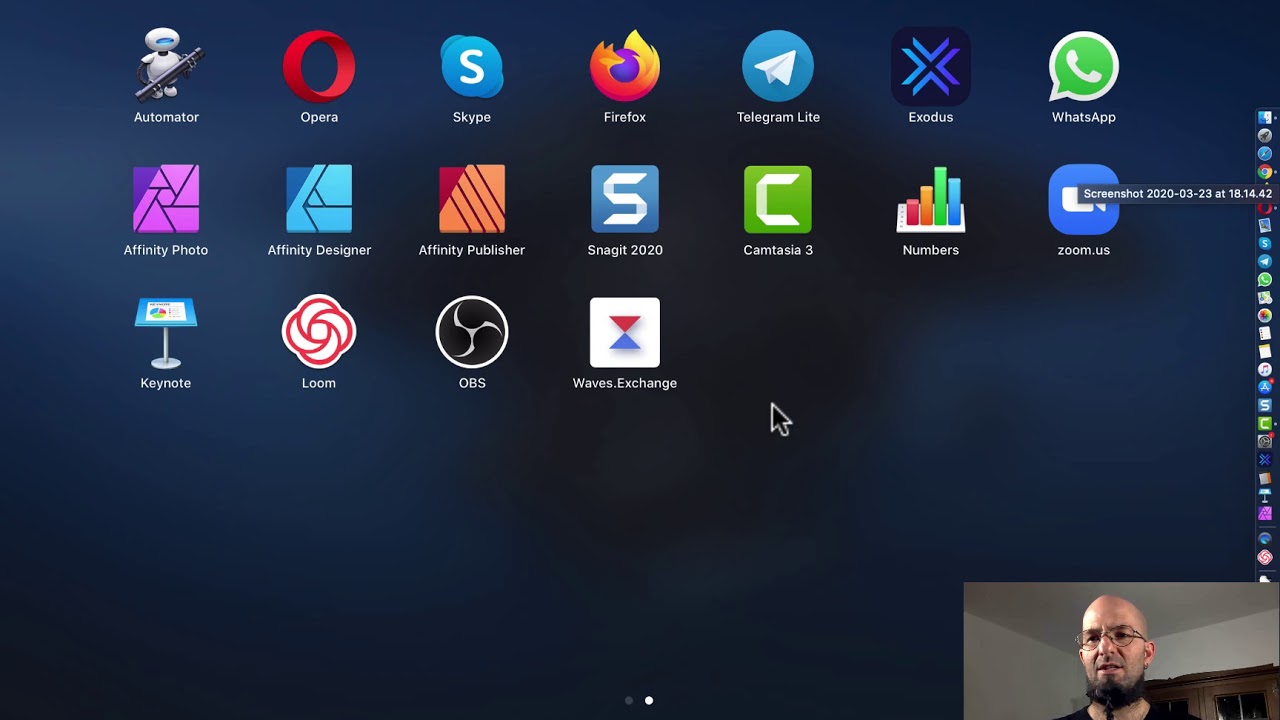Open Snagit 2020 from Launchpad grid
1280x720 pixels.
pyautogui.click(x=625, y=199)
